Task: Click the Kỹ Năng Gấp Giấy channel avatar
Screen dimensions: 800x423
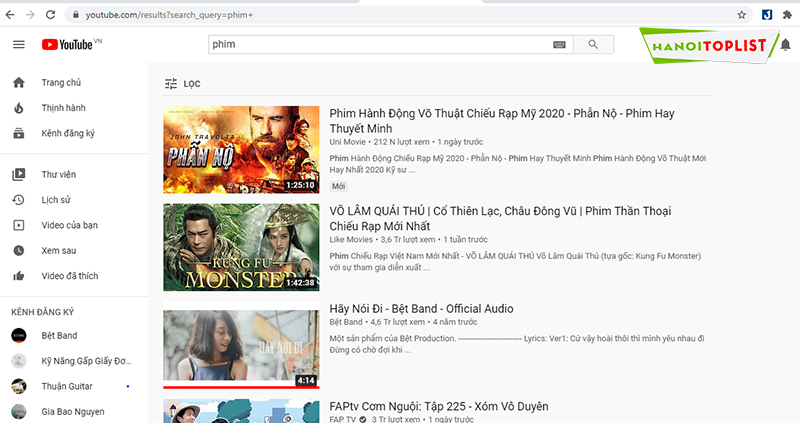Action: (19, 361)
